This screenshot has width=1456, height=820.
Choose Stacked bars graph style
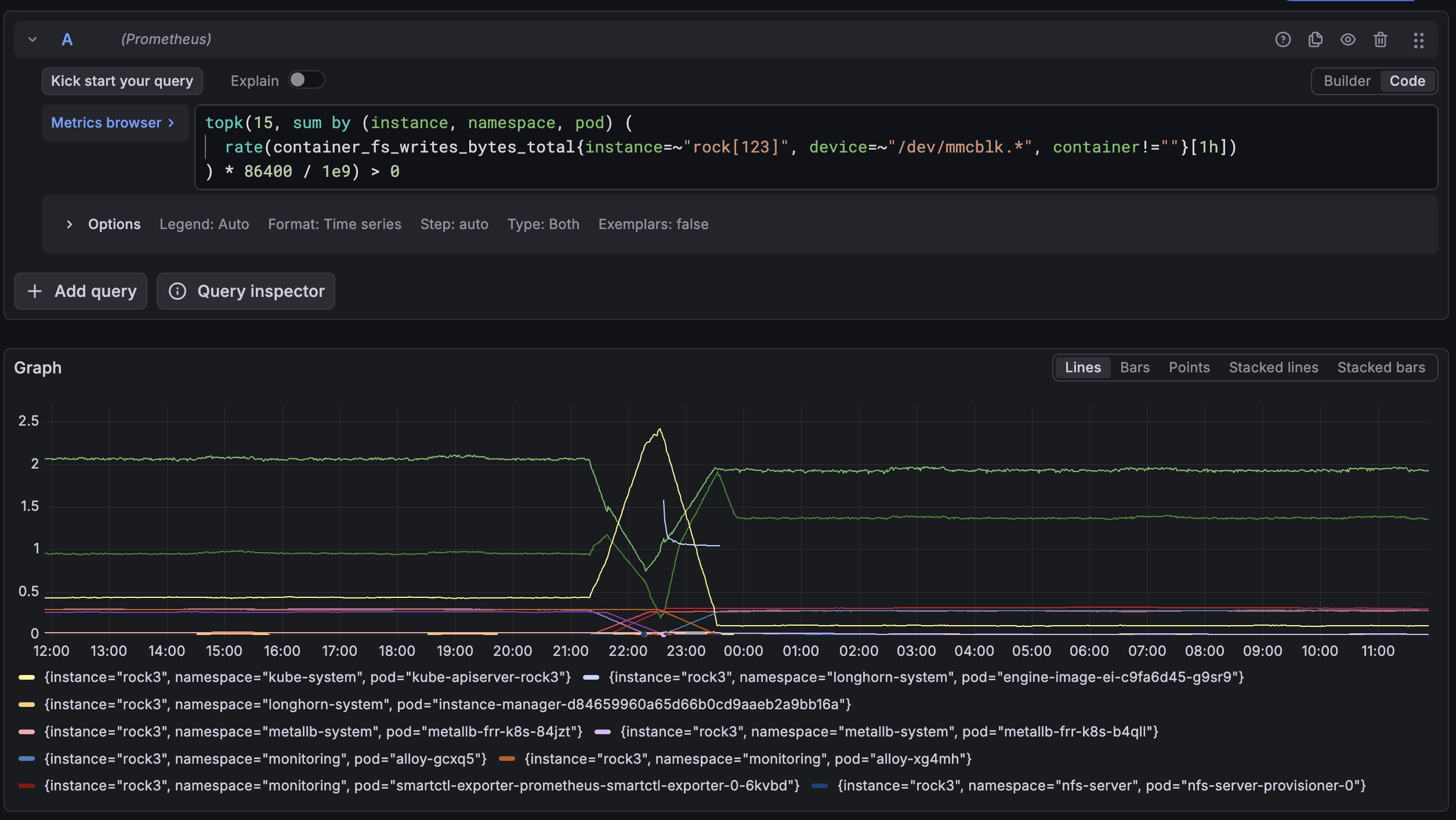(1381, 368)
